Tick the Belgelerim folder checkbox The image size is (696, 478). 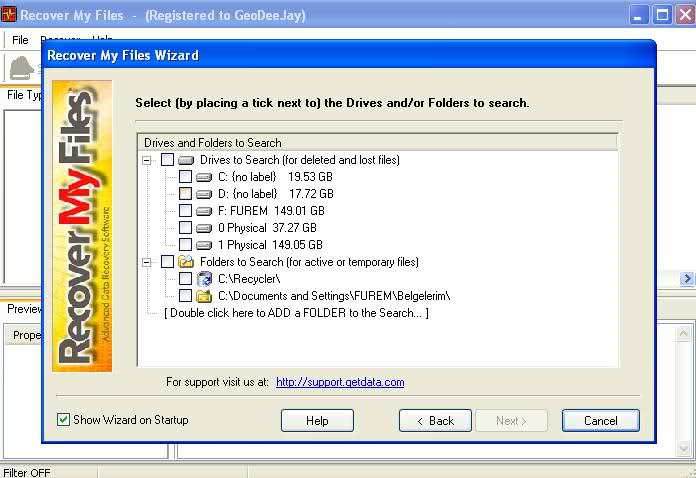click(x=185, y=296)
